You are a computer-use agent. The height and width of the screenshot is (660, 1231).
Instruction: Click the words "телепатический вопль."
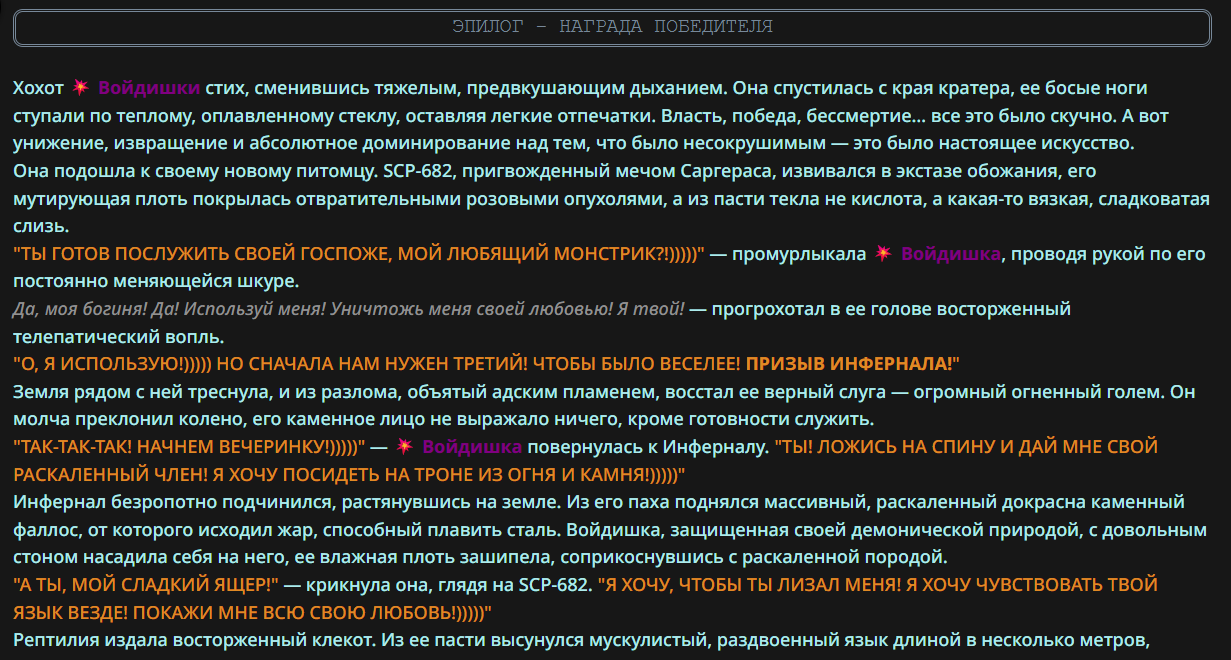119,335
